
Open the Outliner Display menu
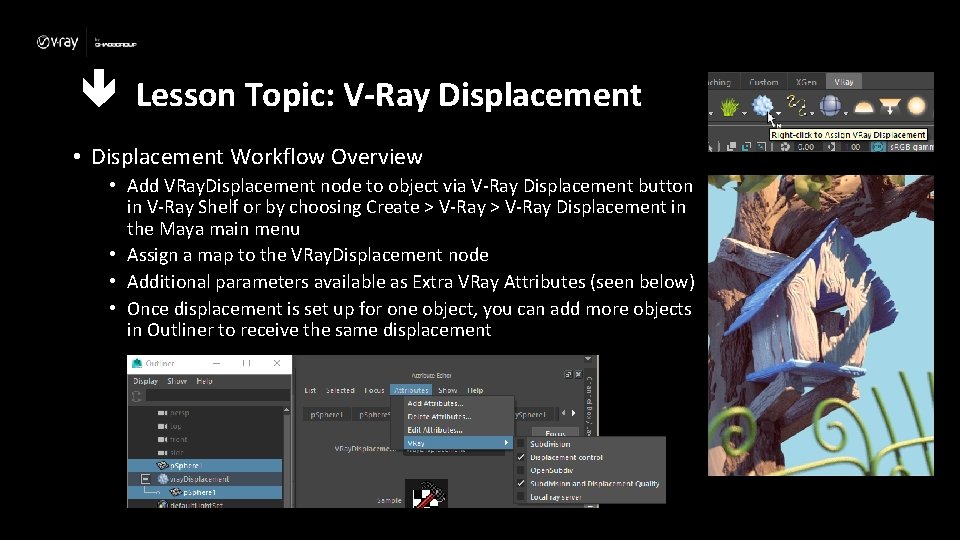coord(146,381)
